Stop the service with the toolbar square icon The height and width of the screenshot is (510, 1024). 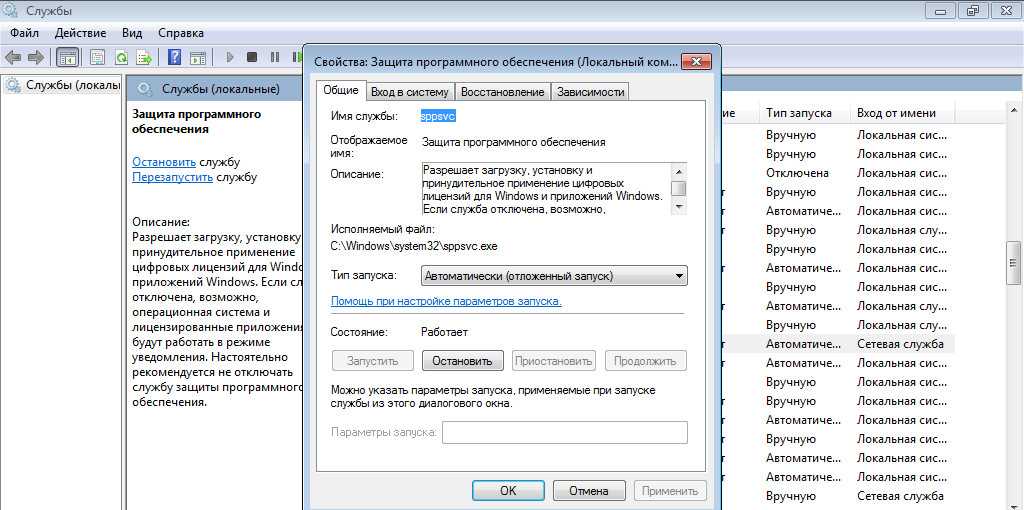point(252,57)
